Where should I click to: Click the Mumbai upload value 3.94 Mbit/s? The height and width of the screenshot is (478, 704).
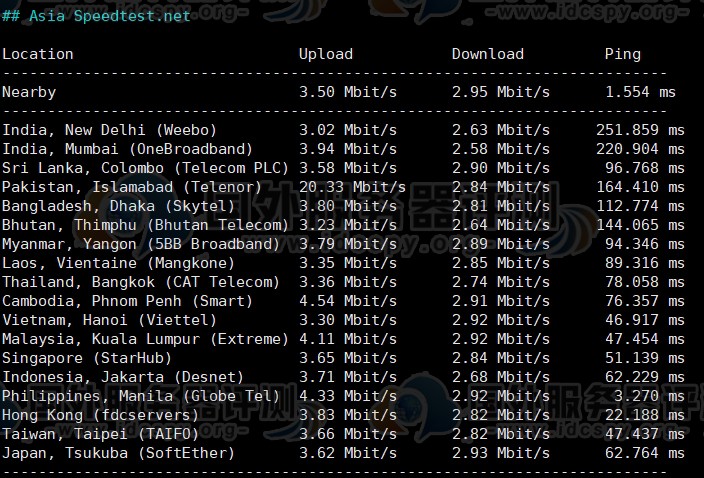[x=348, y=149]
